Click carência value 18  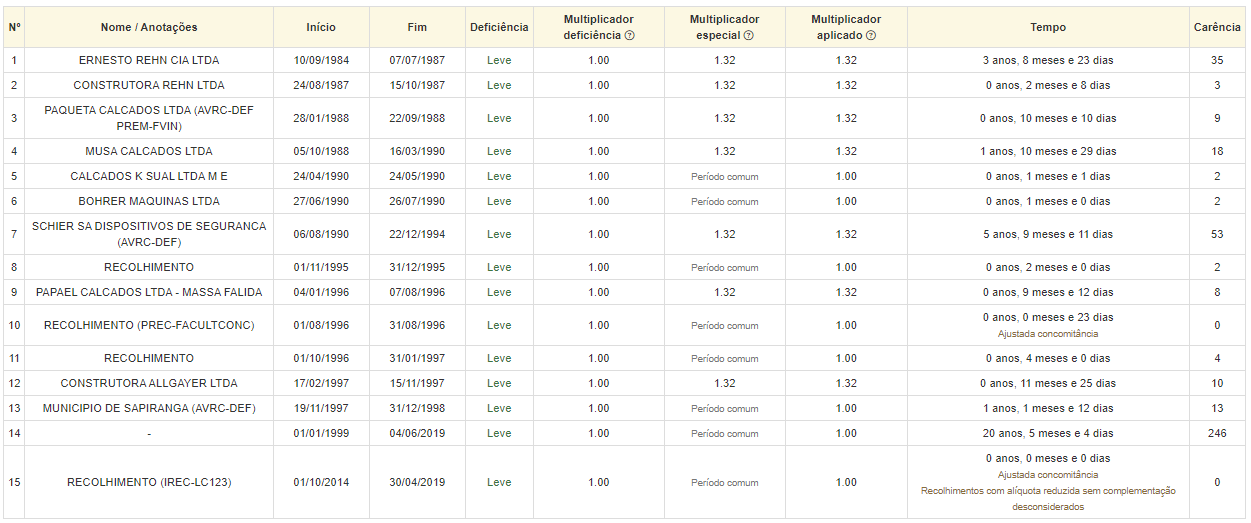[x=1217, y=151]
